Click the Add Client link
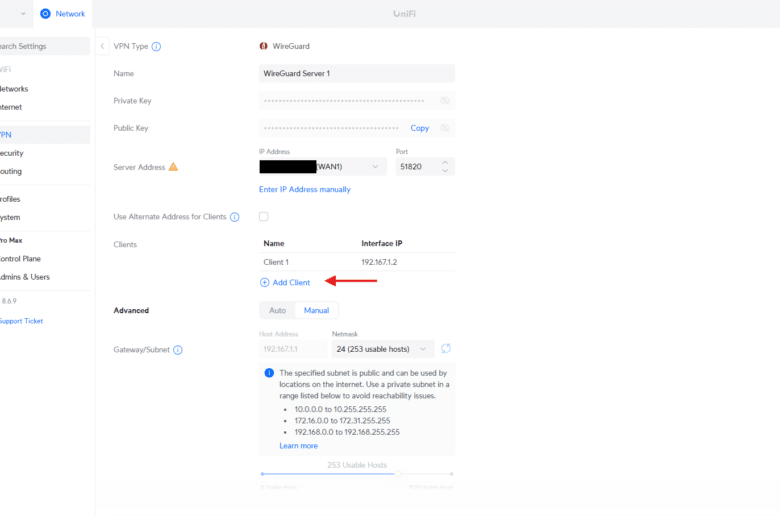This screenshot has height=516, width=780. pyautogui.click(x=291, y=283)
